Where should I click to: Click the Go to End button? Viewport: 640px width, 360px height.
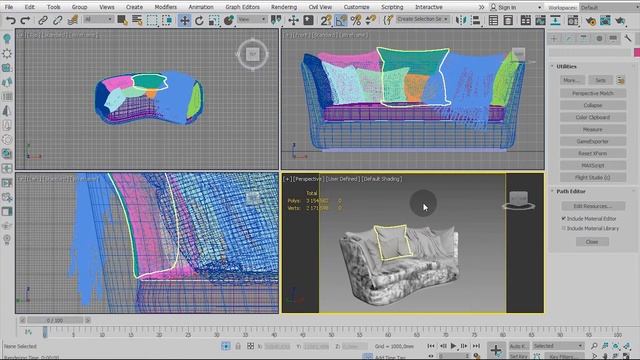pyautogui.click(x=476, y=346)
